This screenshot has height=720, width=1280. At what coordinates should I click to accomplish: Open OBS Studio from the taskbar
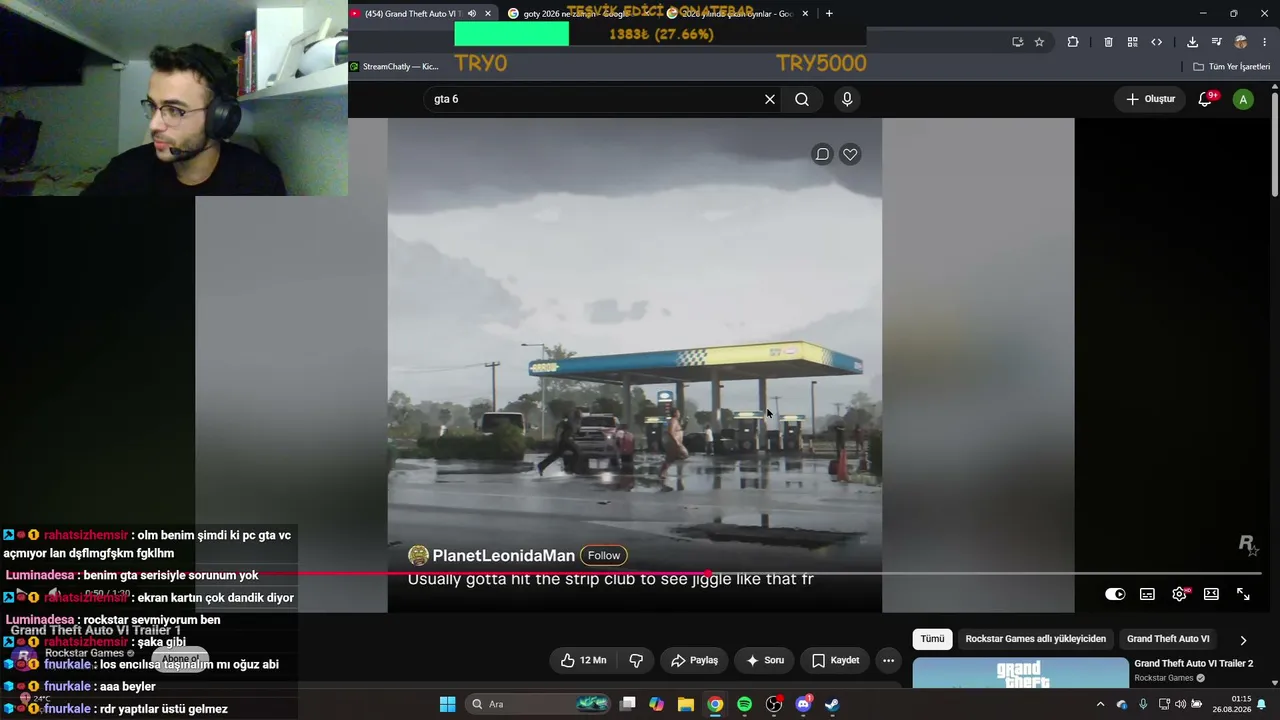point(774,704)
